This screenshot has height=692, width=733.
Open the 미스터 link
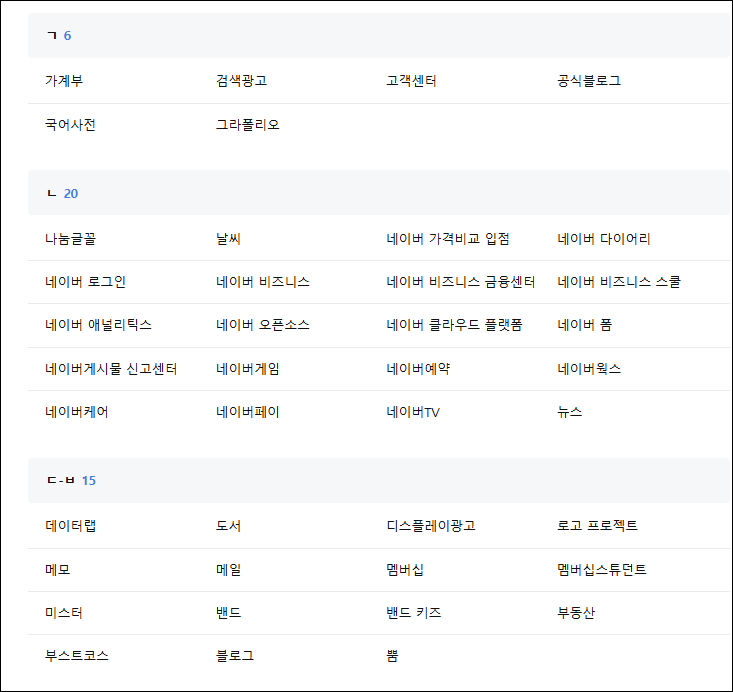point(64,613)
